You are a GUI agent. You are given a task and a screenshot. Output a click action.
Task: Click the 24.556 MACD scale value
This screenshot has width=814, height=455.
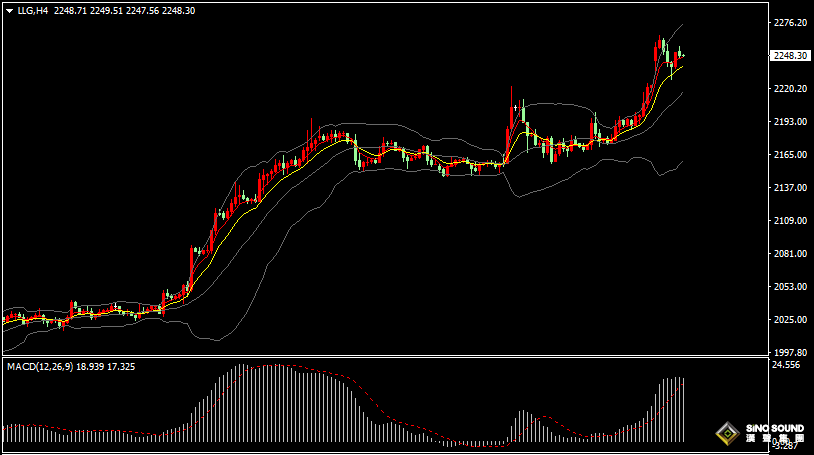pyautogui.click(x=788, y=365)
